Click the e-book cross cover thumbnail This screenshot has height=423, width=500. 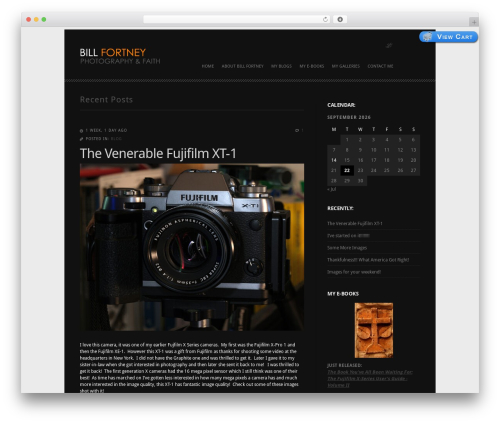(374, 330)
